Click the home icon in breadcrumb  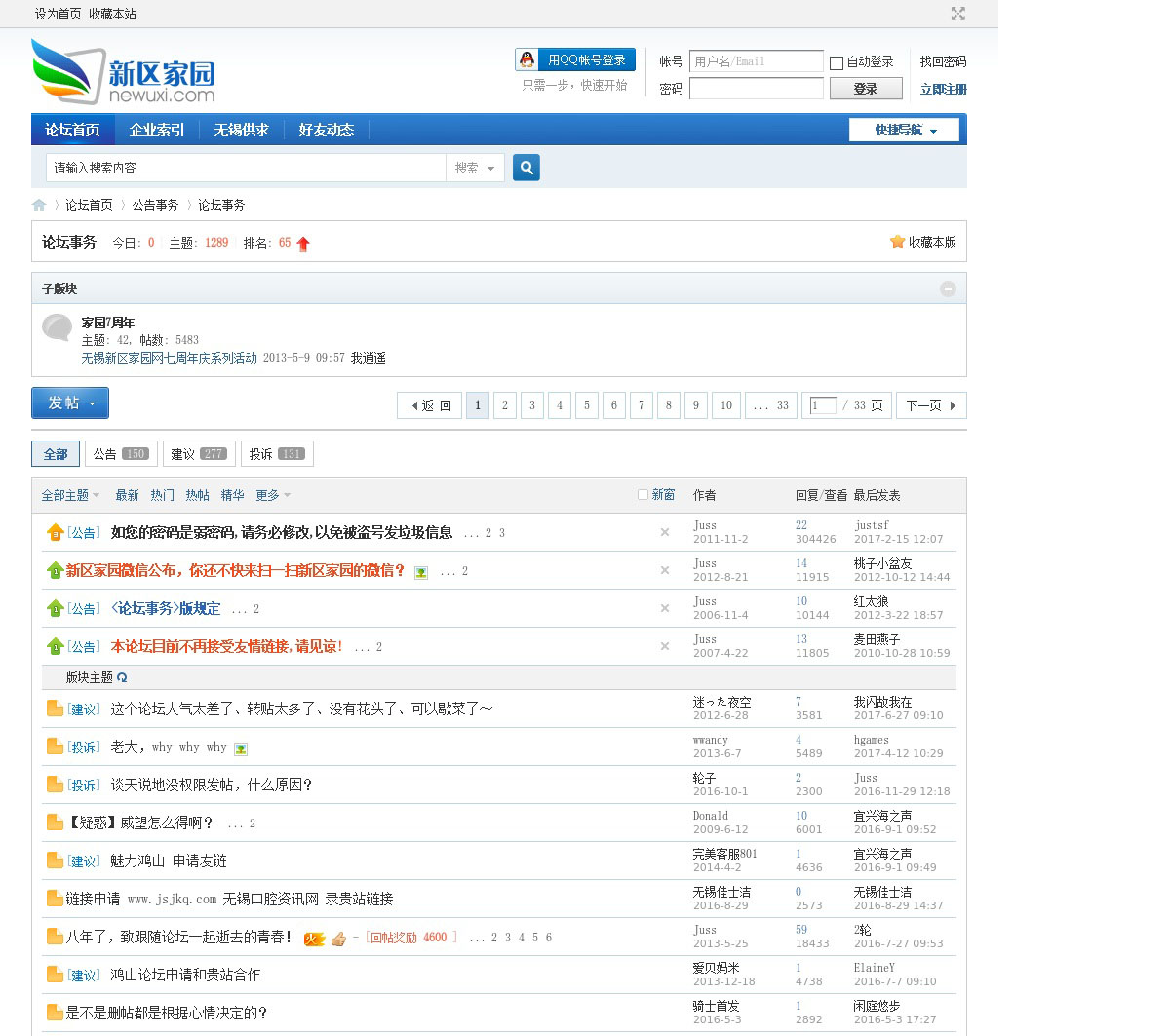(x=39, y=205)
